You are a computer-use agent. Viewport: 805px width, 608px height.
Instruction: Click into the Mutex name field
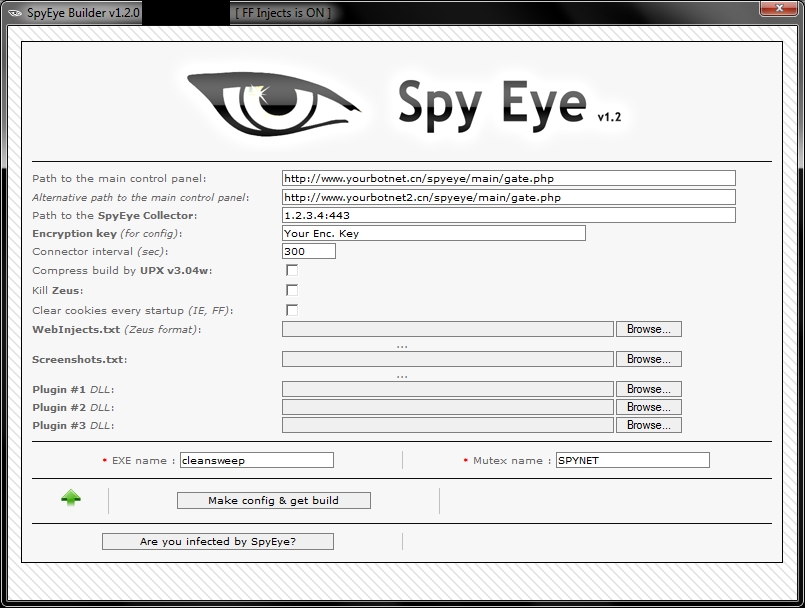(x=632, y=460)
